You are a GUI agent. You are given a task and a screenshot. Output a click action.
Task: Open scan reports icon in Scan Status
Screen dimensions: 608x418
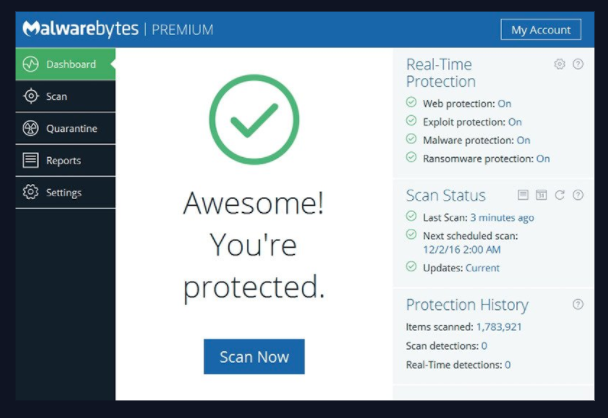(523, 195)
